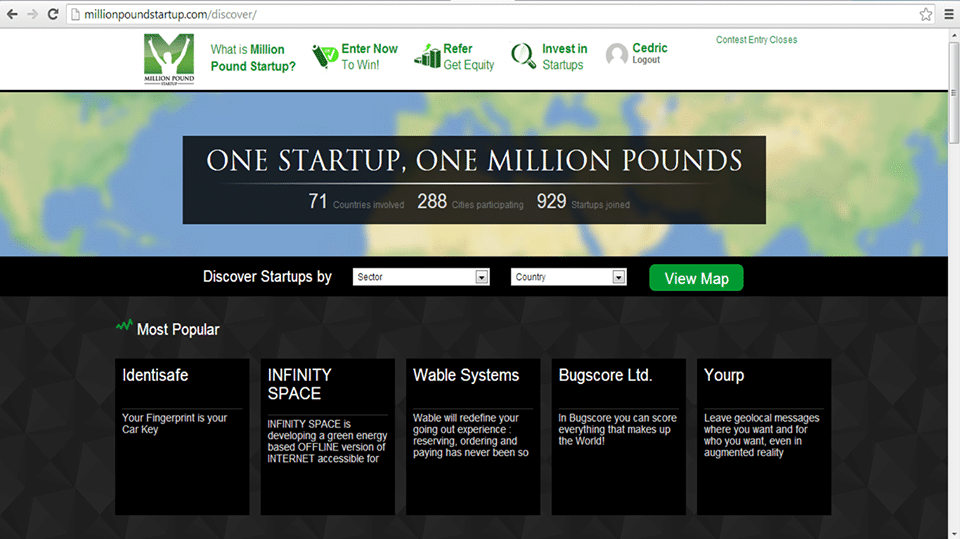Reload the page with the refresh icon
The width and height of the screenshot is (960, 539).
click(x=53, y=14)
